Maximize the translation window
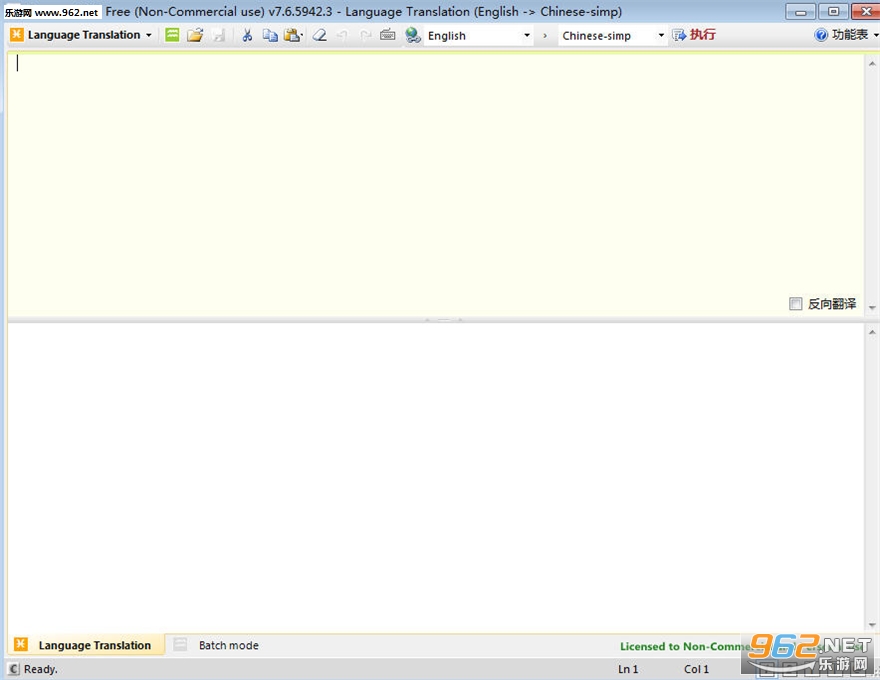Image resolution: width=880 pixels, height=680 pixels. click(x=833, y=11)
